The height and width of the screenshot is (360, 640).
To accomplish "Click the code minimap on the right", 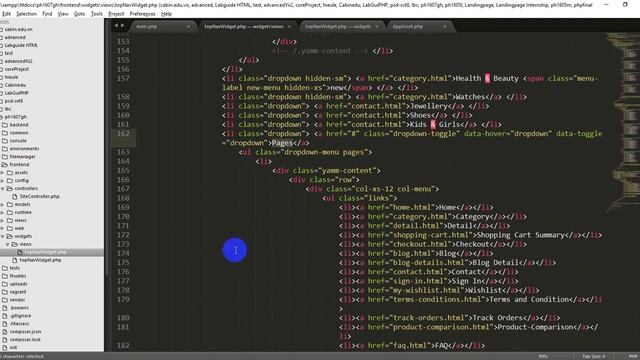I will 622,122.
